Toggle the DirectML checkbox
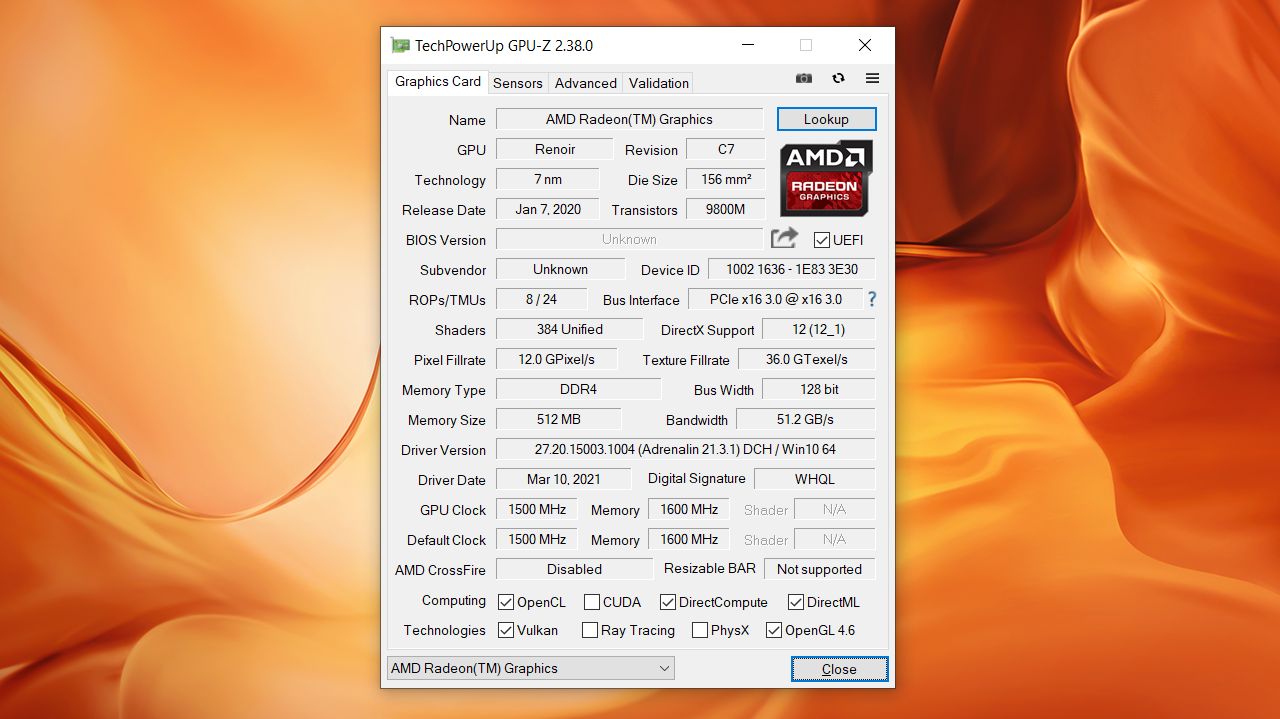1280x719 pixels. pyautogui.click(x=796, y=602)
